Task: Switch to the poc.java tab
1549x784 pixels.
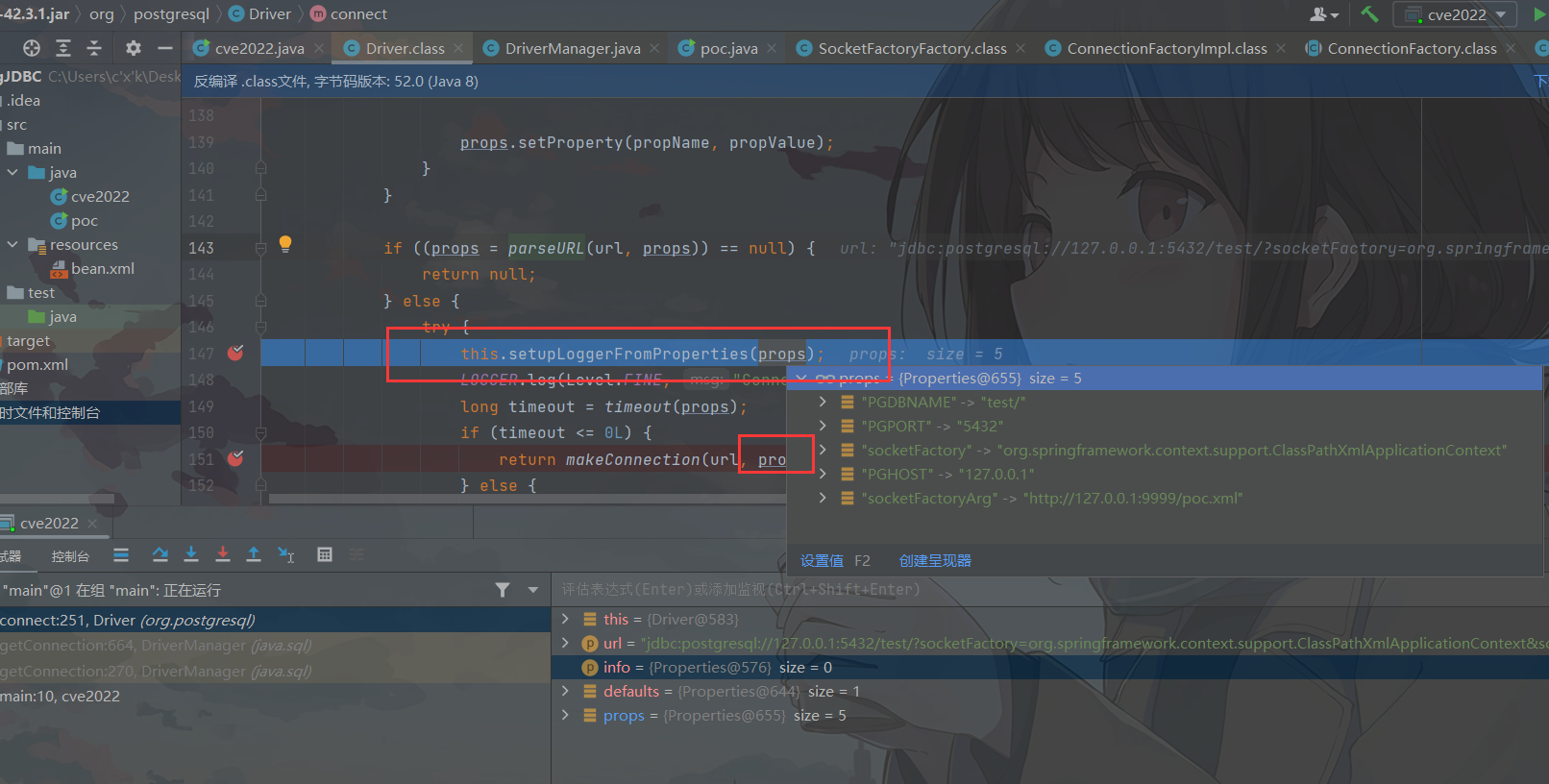Action: click(728, 48)
